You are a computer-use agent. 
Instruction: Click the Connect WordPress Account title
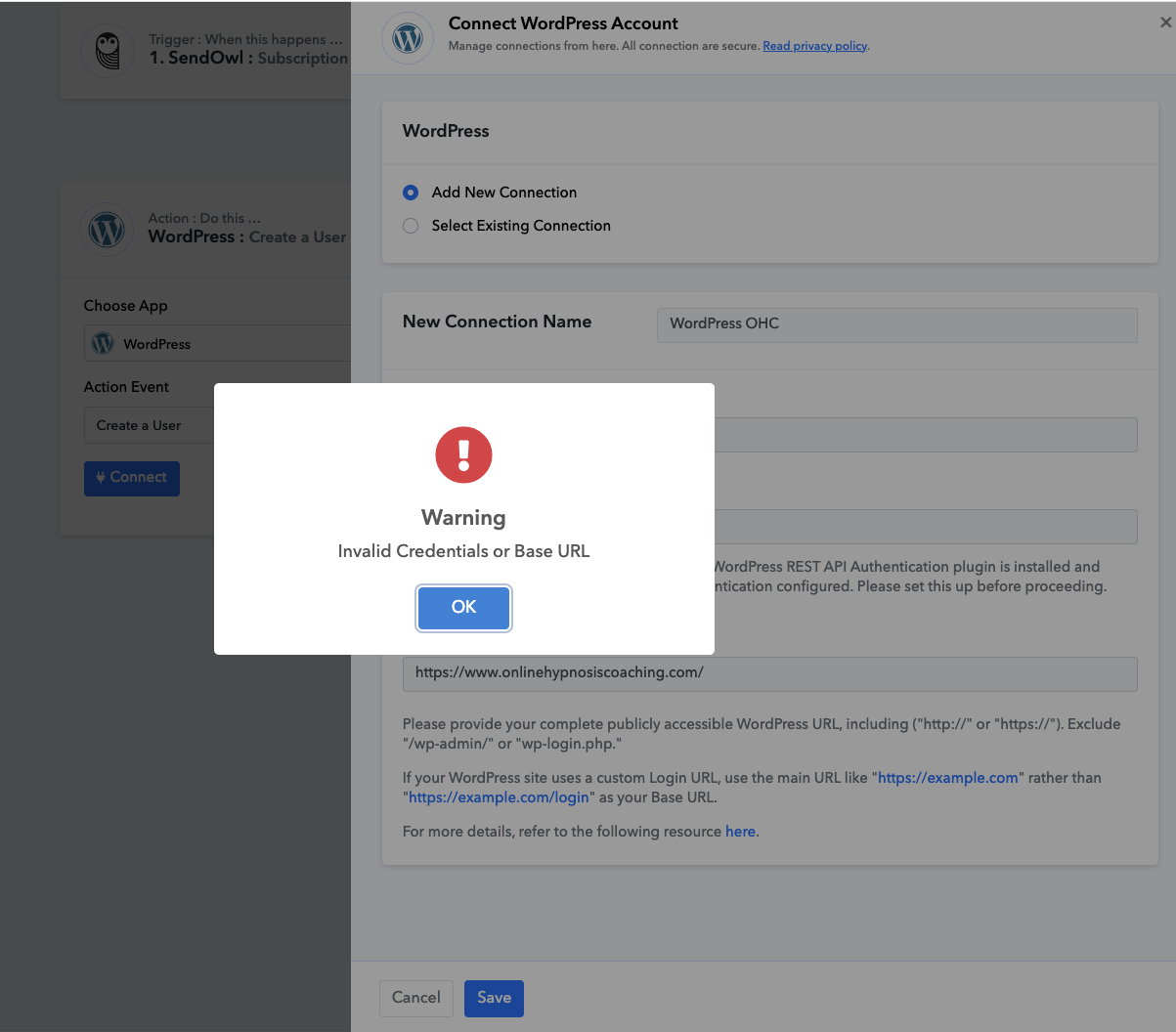tap(563, 23)
